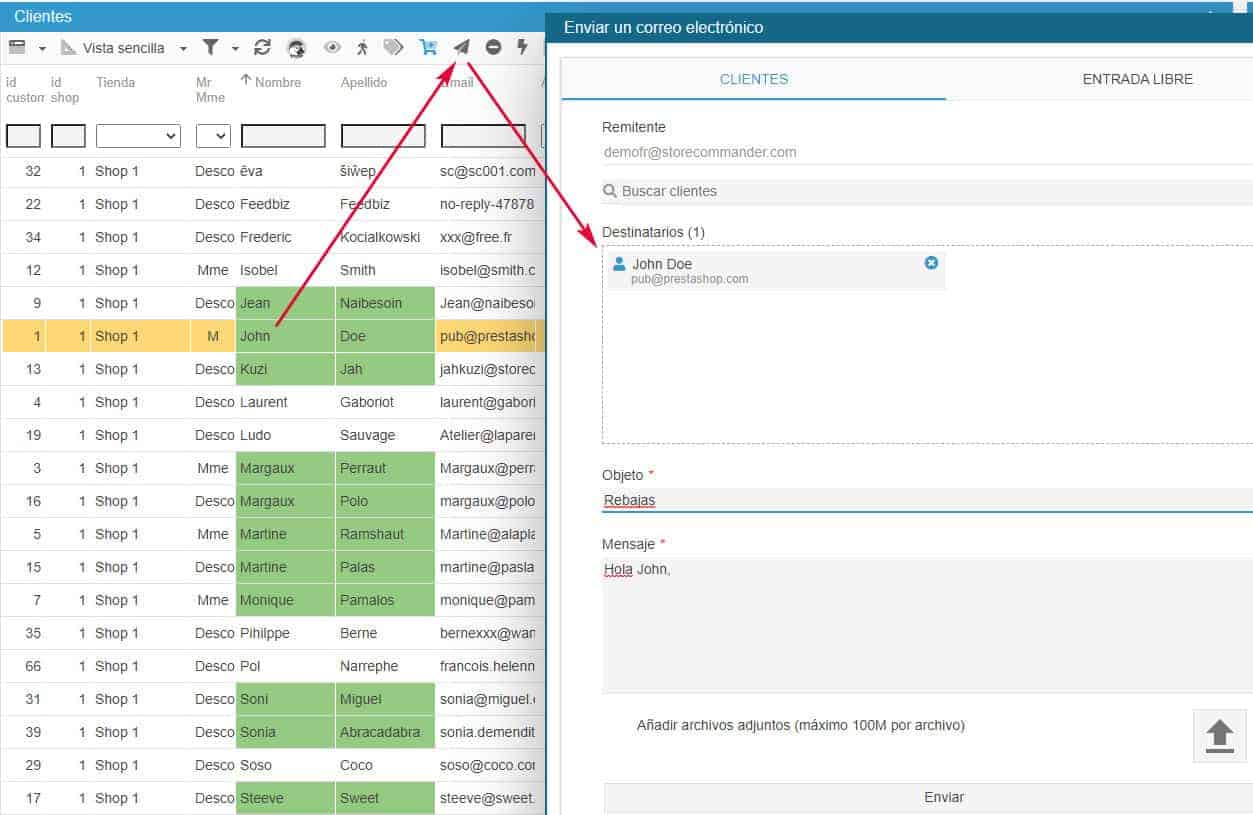Click the minus circle icon in toolbar
Viewport: 1253px width, 815px height.
click(493, 47)
